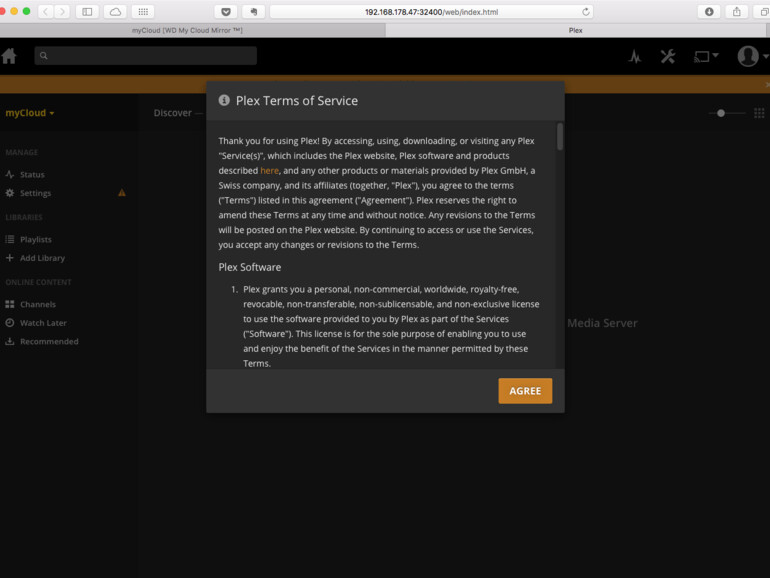Dismiss the orange notification banner

[x=767, y=84]
